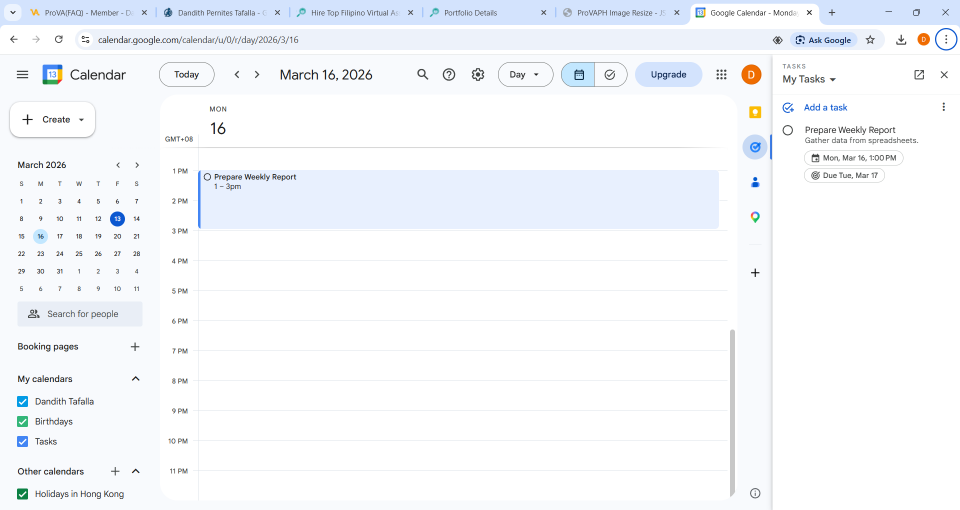The height and width of the screenshot is (510, 960).
Task: Switch to ProVAPH Image Resize tab
Action: pyautogui.click(x=621, y=12)
